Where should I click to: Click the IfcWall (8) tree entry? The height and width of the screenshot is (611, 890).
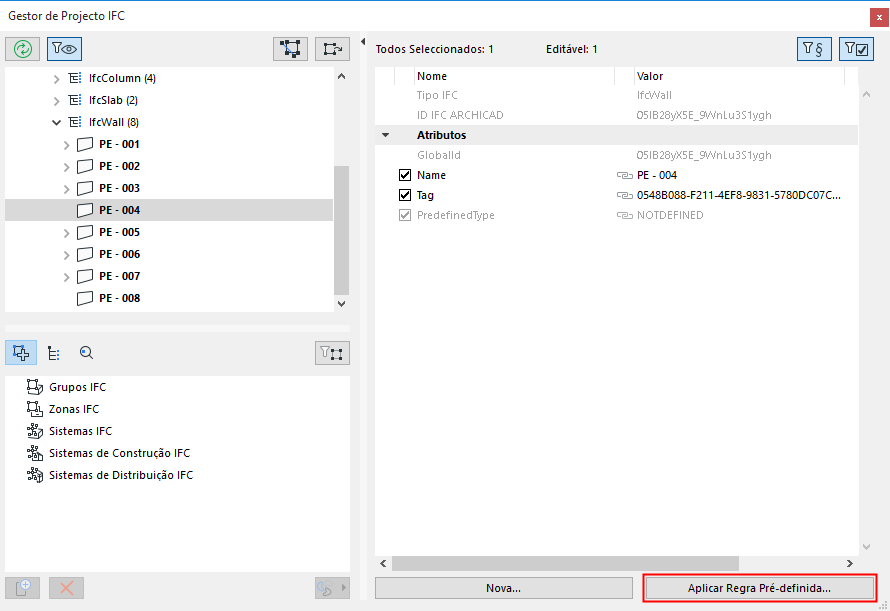[114, 122]
